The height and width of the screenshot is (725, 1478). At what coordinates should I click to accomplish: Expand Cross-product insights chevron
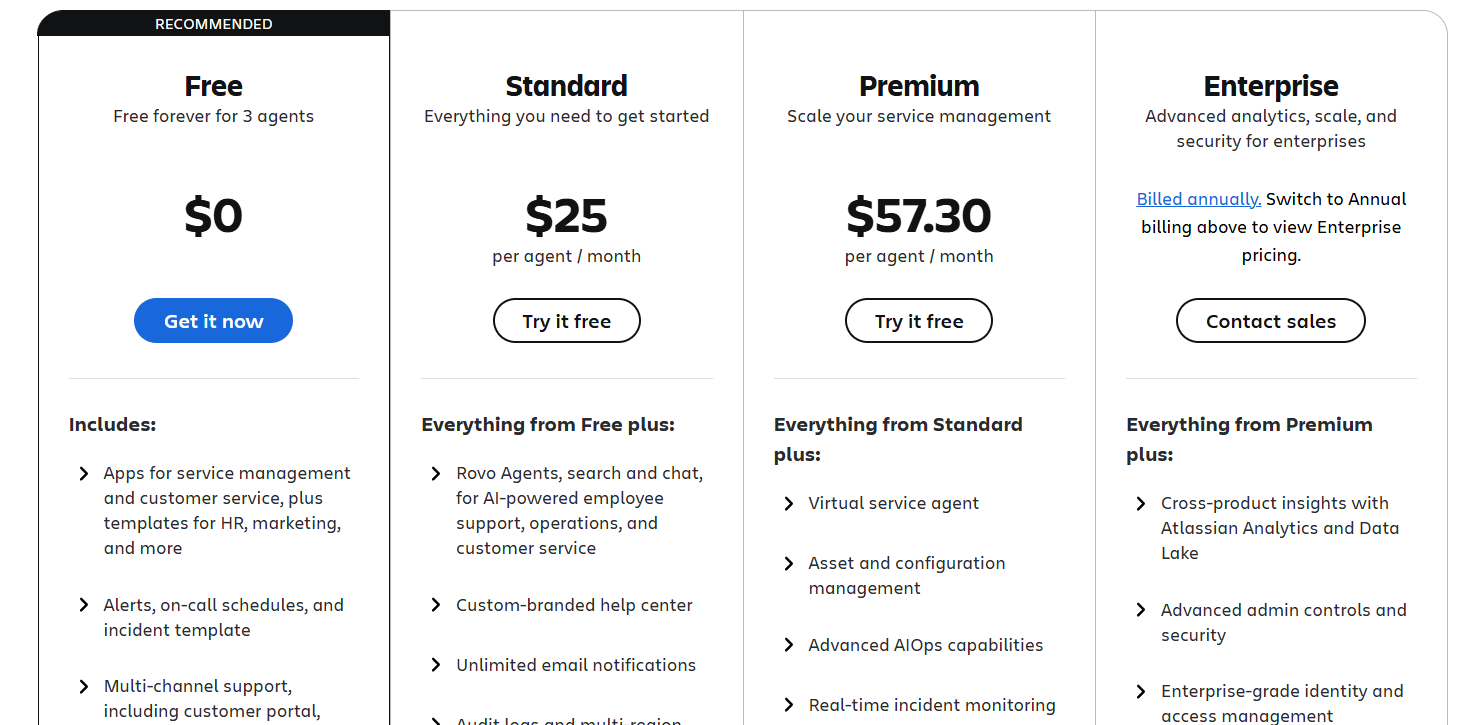point(1141,504)
